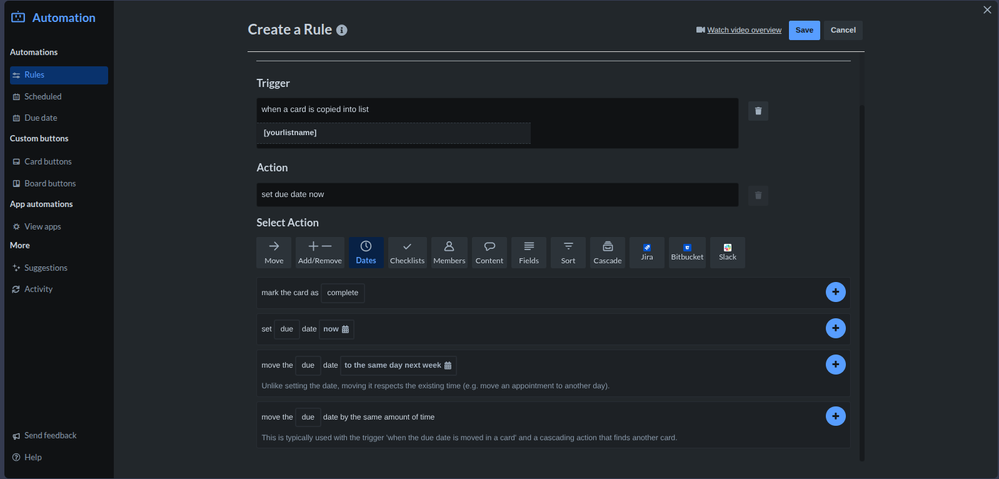
Task: Open the Jira action category
Action: click(647, 252)
